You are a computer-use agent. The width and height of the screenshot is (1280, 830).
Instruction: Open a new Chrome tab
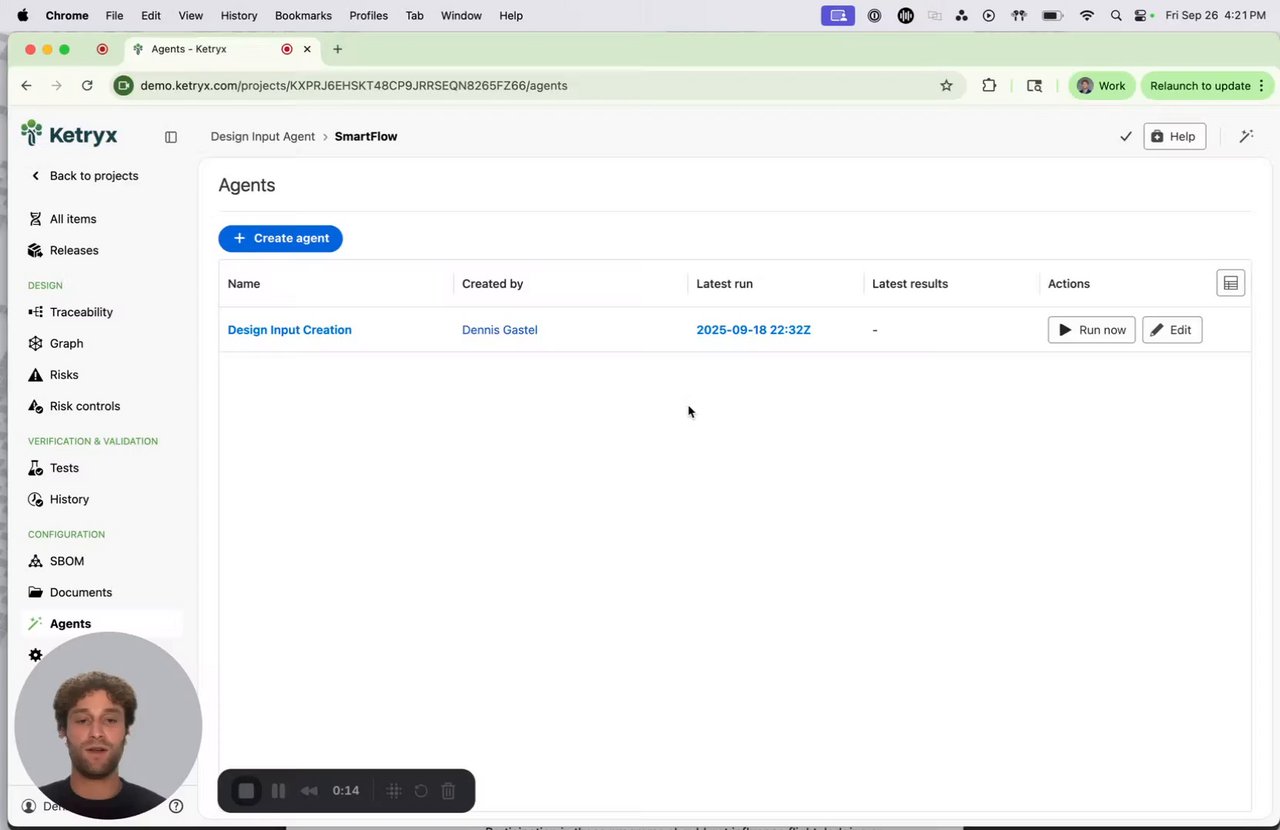tap(337, 49)
